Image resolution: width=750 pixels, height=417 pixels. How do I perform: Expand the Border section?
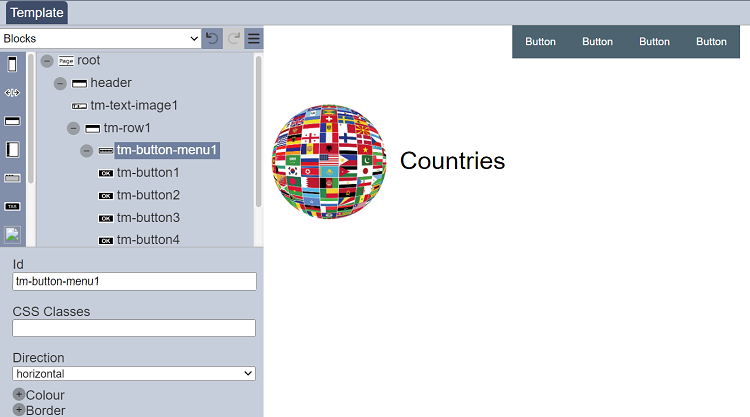[19, 410]
